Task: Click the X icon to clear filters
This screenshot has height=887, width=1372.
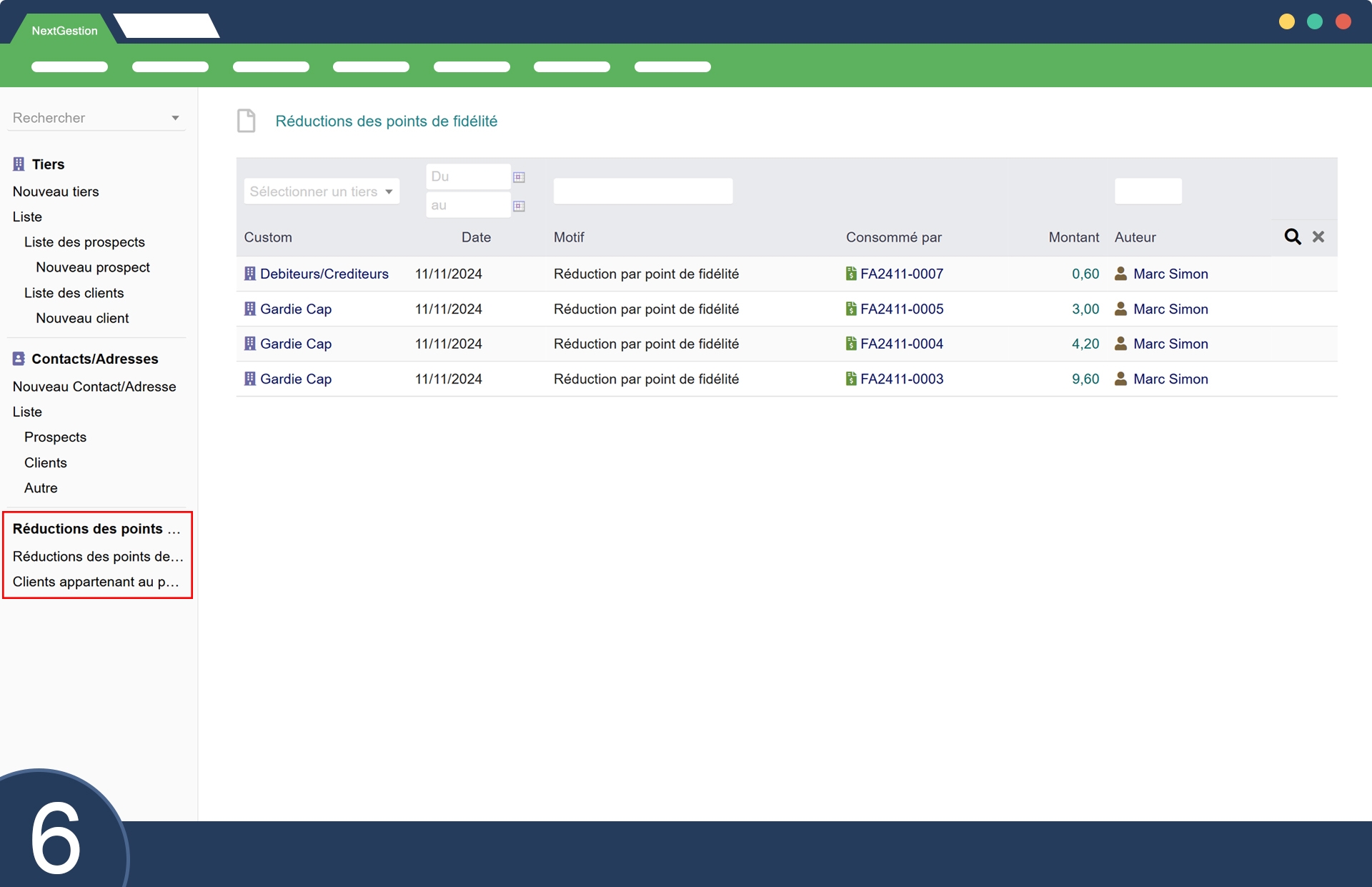Action: tap(1318, 237)
